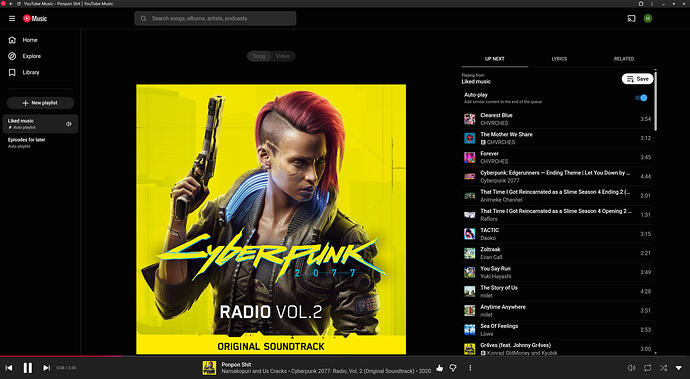Open the LYRICS tab
The width and height of the screenshot is (690, 379).
click(559, 59)
